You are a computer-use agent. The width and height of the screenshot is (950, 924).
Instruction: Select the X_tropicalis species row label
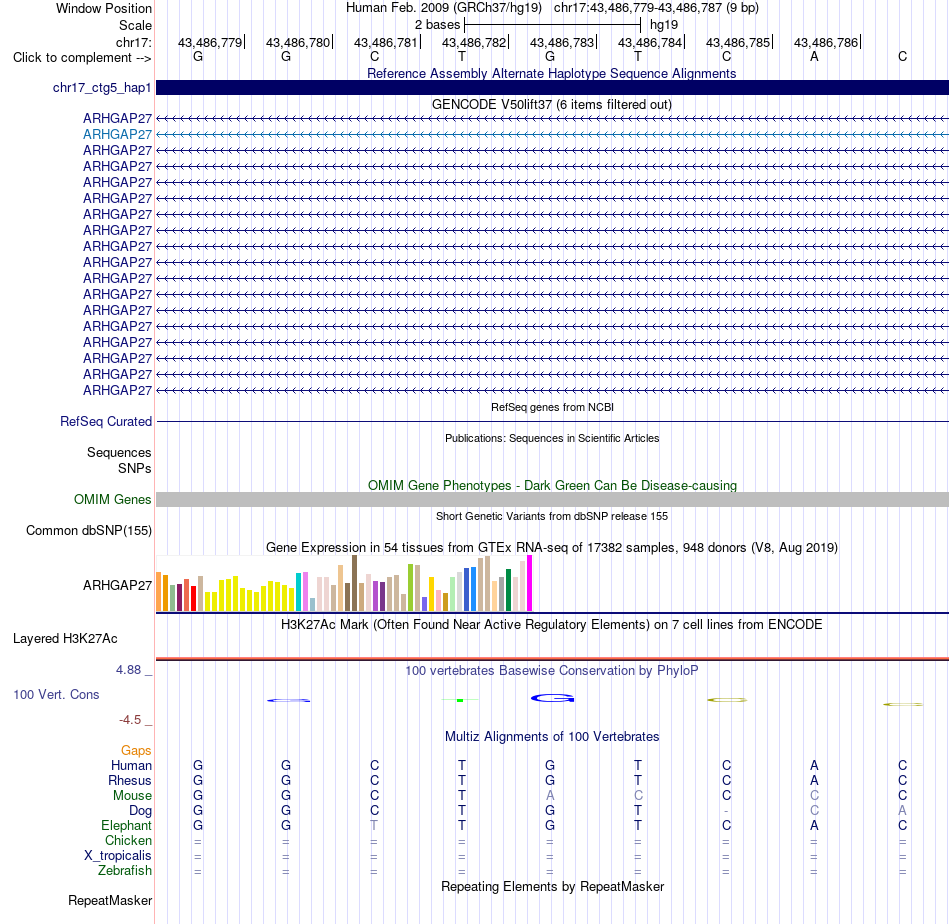click(x=118, y=856)
